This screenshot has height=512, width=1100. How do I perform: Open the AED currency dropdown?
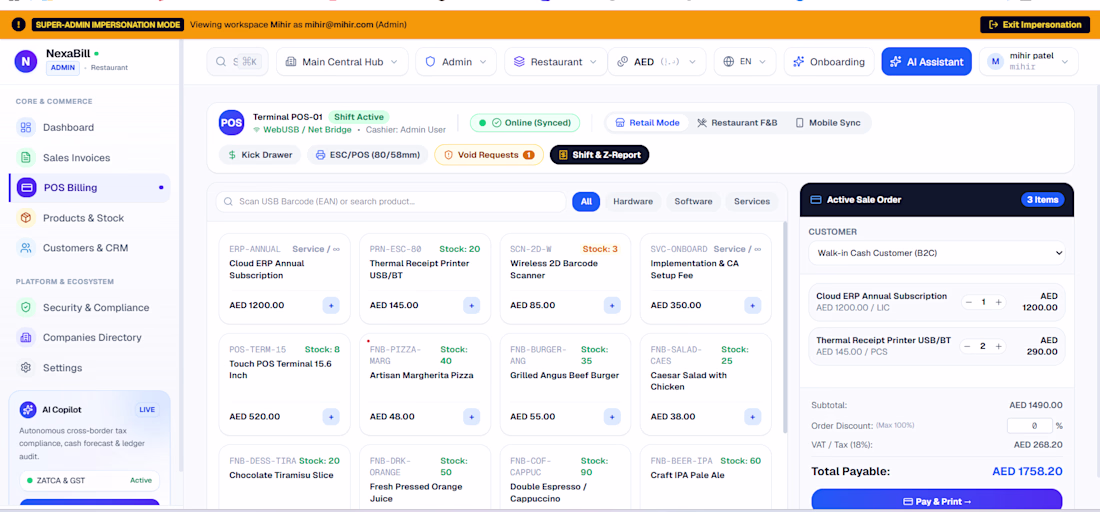(x=657, y=62)
